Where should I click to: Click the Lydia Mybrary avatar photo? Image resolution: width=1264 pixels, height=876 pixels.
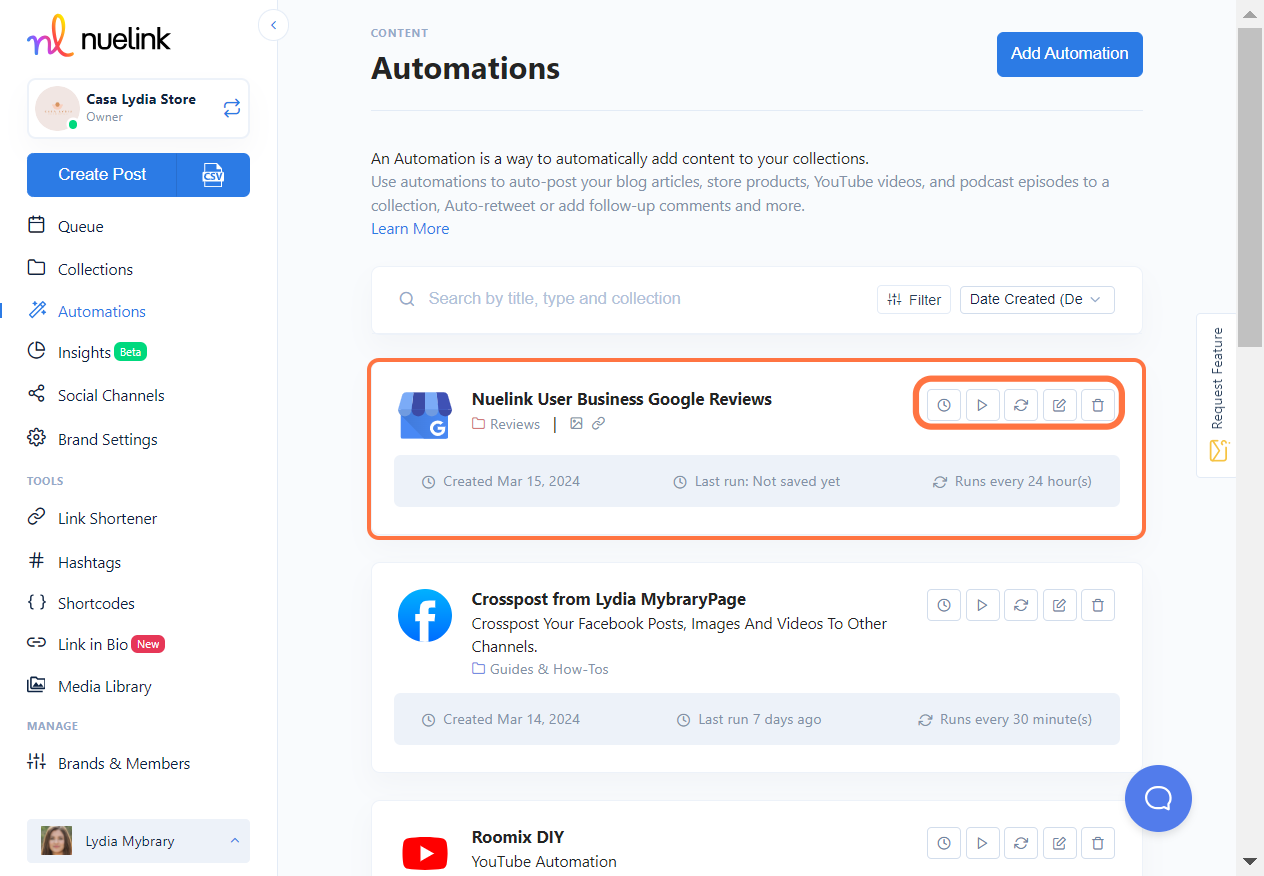point(57,841)
